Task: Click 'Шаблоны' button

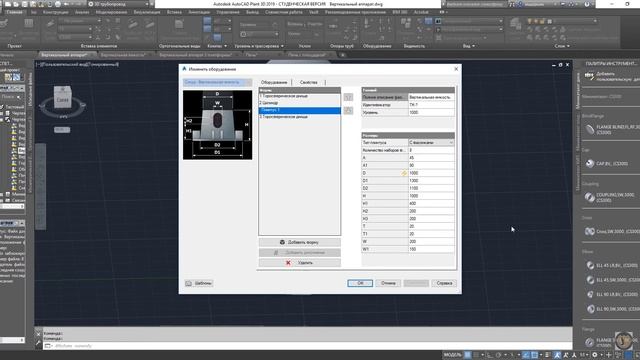Action: tap(199, 283)
